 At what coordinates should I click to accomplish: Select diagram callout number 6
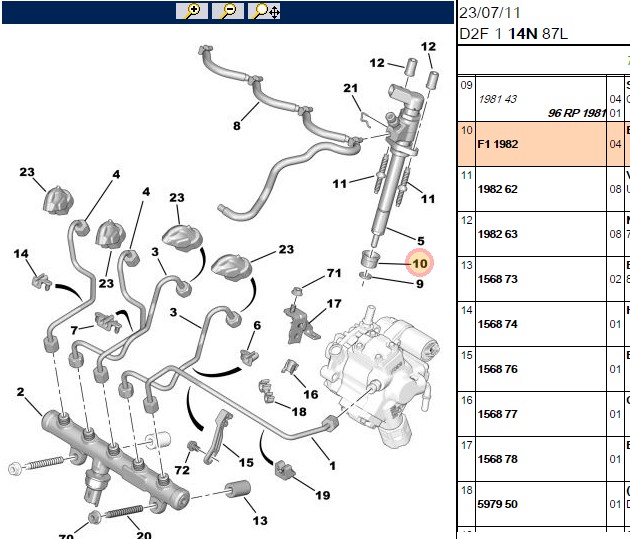tap(257, 325)
